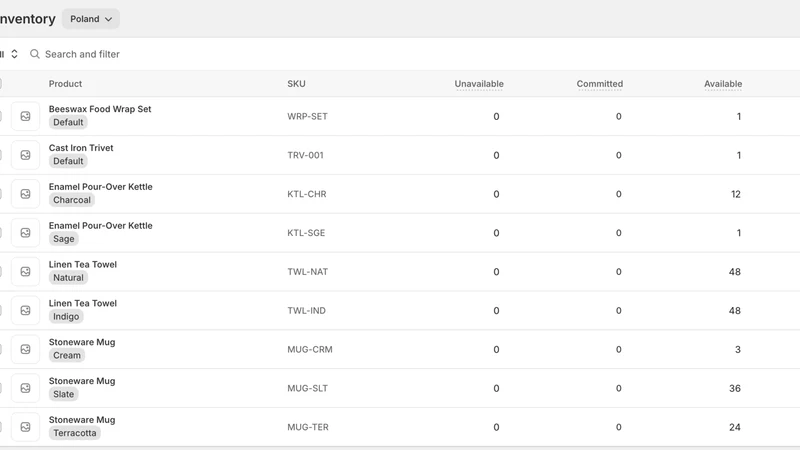800x450 pixels.
Task: Click SKU MUG-TER
Action: click(308, 427)
